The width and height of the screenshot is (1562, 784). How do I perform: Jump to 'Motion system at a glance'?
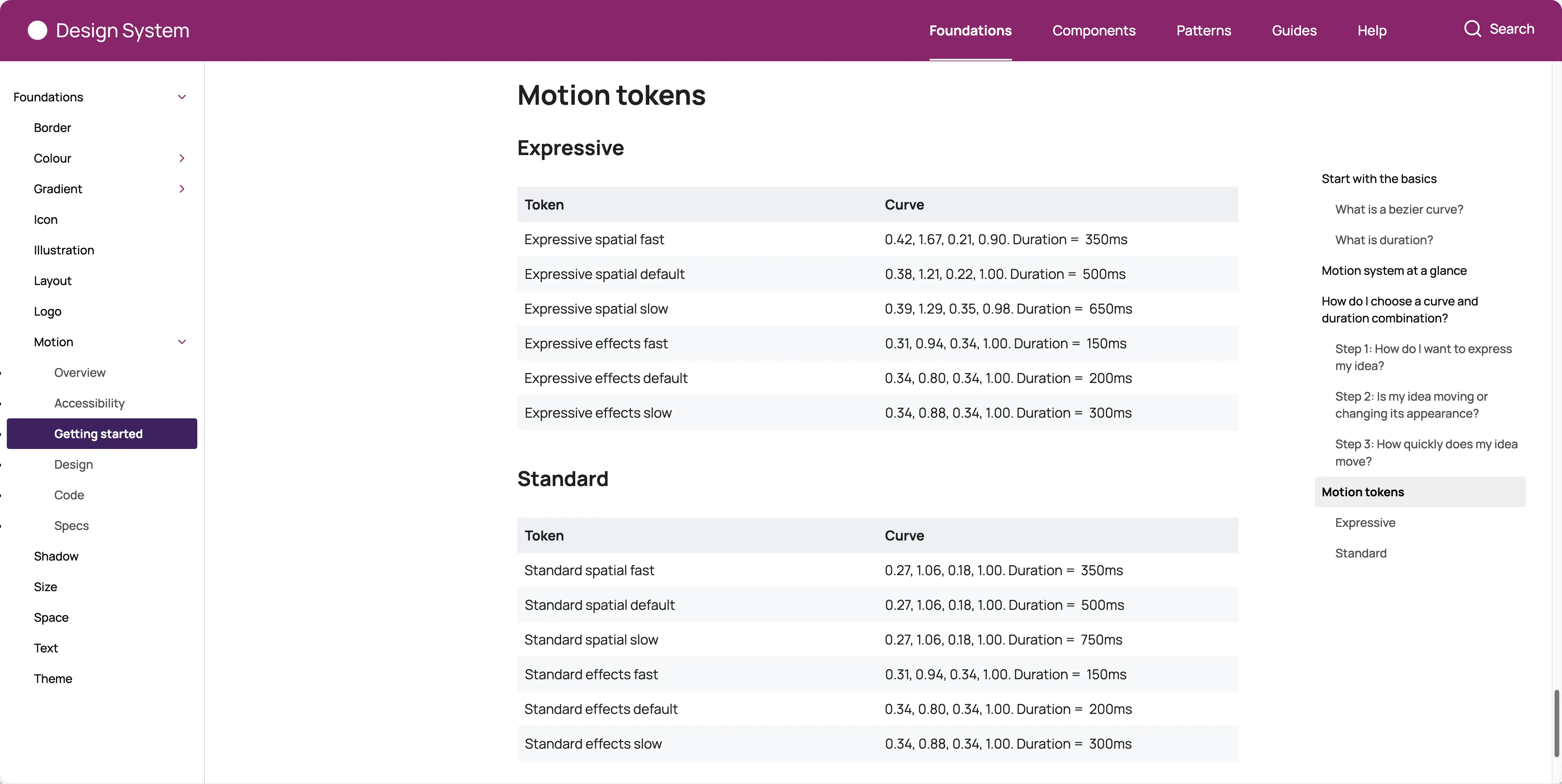pos(1393,270)
